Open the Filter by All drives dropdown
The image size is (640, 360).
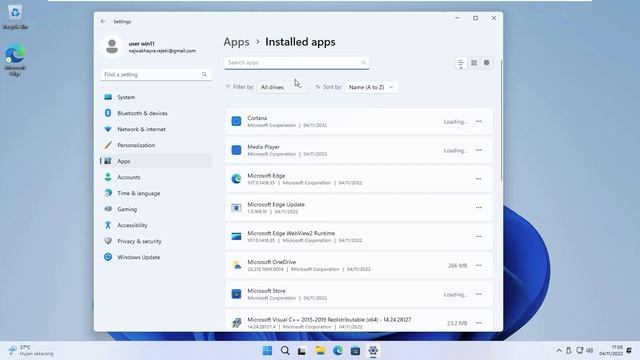point(281,87)
